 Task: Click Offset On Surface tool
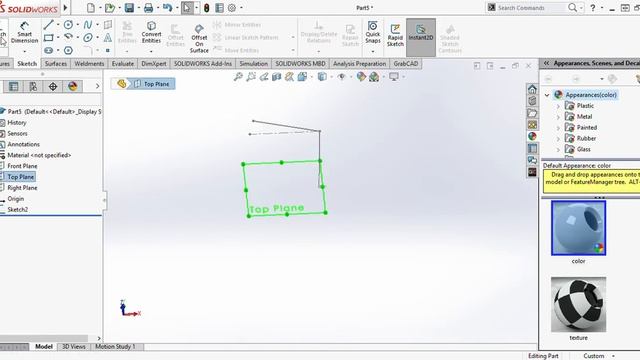[199, 38]
